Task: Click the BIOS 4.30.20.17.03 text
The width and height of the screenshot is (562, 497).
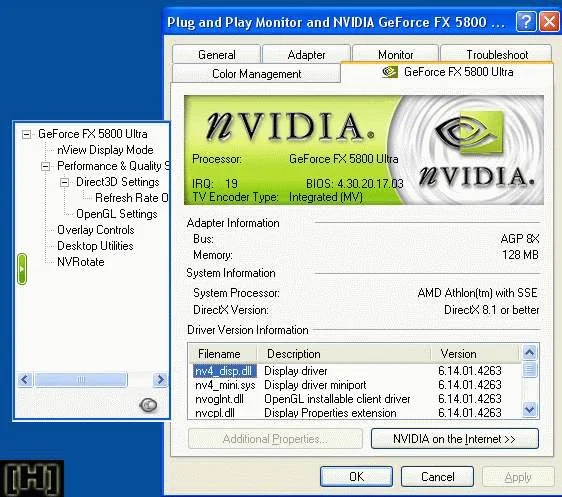Action: pyautogui.click(x=354, y=184)
